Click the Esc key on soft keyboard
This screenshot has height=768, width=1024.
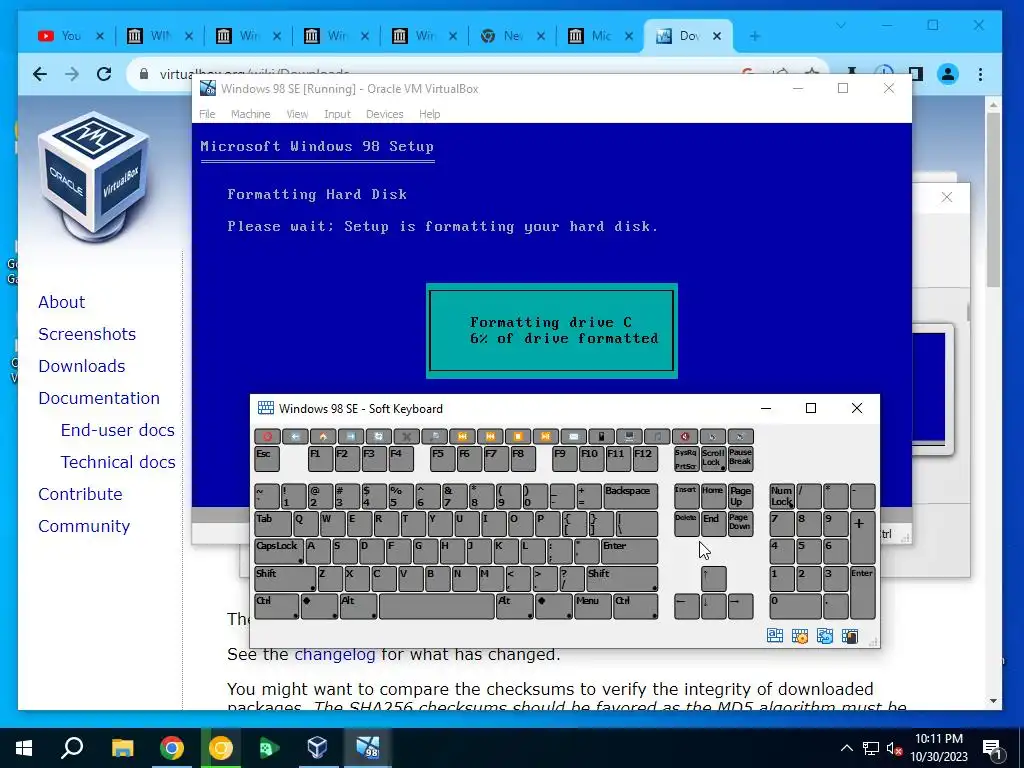pyautogui.click(x=267, y=458)
